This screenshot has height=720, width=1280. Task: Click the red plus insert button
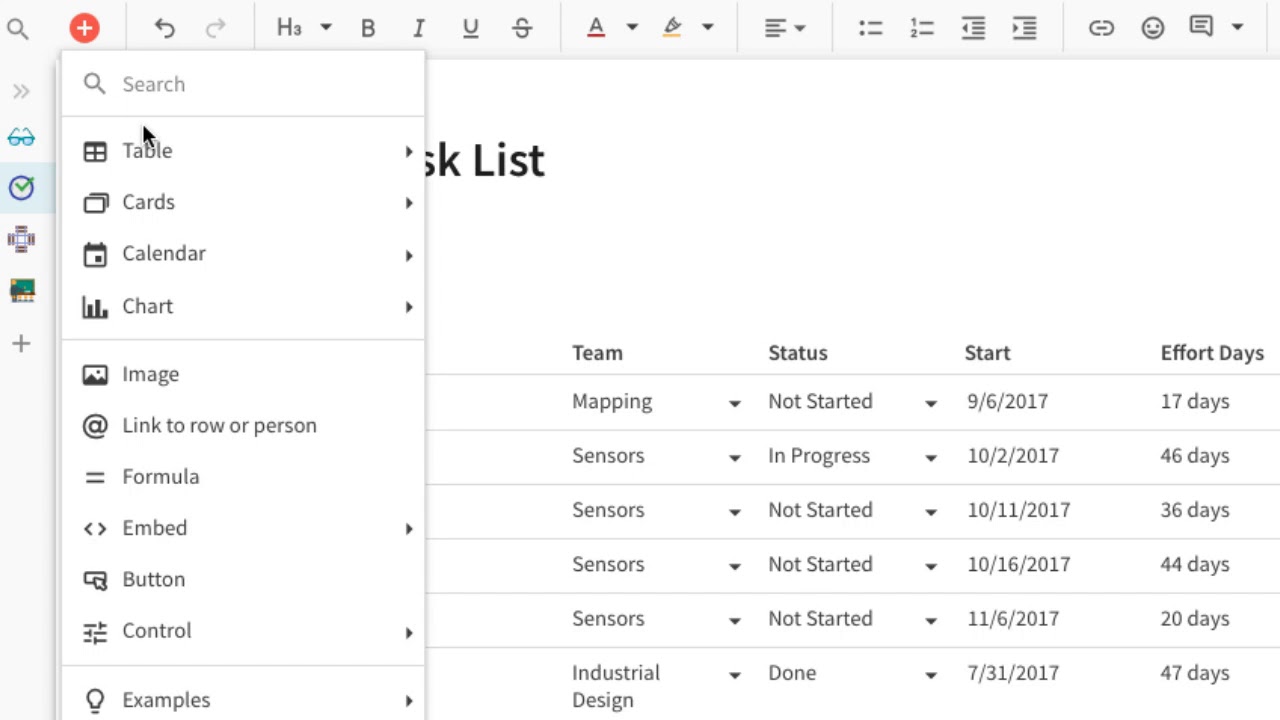[84, 28]
